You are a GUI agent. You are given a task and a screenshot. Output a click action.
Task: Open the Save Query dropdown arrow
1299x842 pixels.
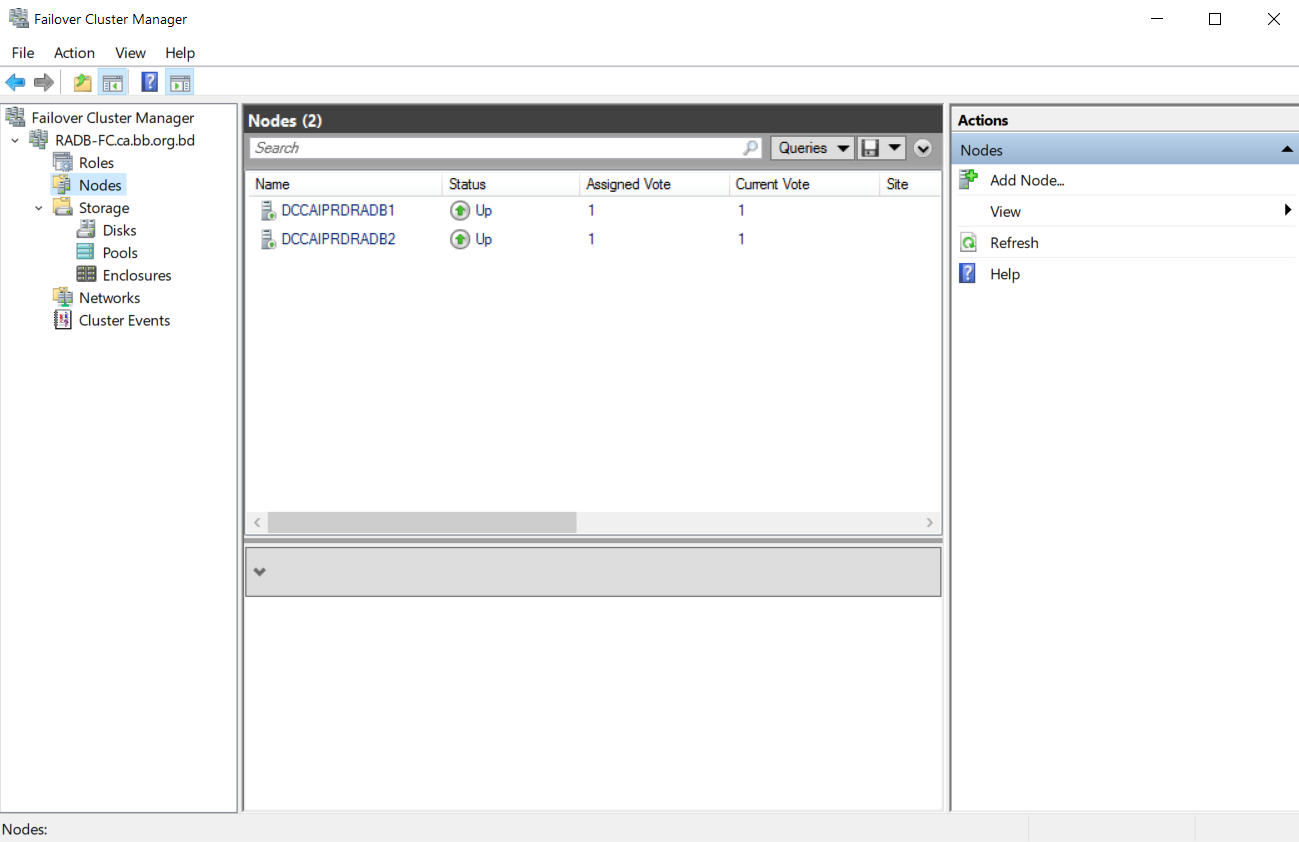[x=894, y=148]
